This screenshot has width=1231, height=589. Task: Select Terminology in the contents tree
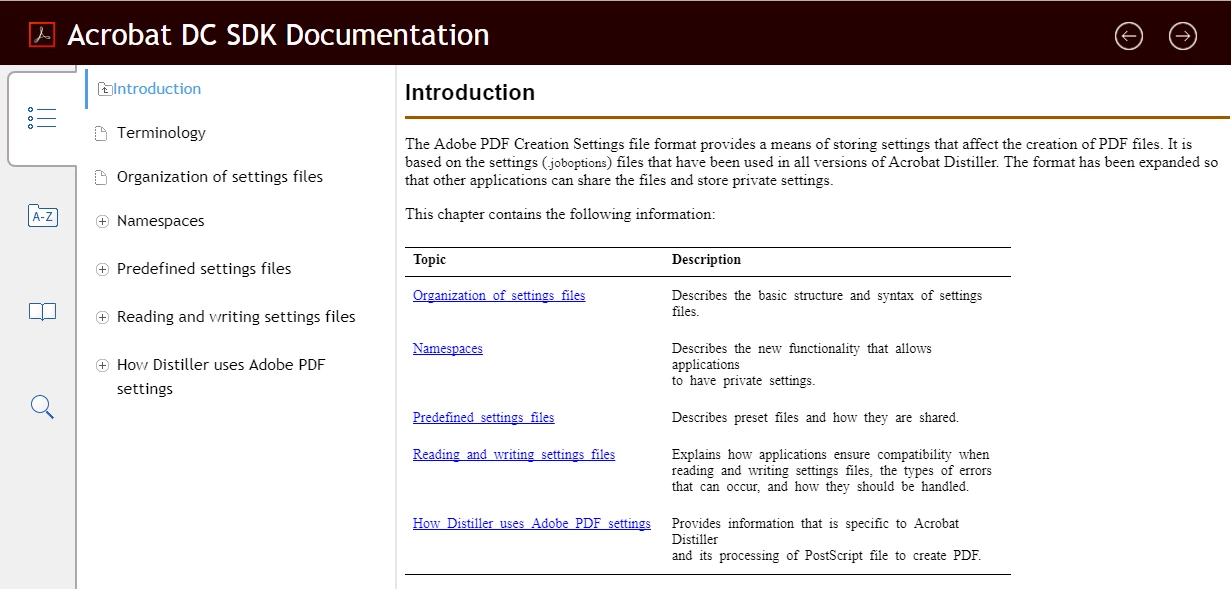[161, 133]
